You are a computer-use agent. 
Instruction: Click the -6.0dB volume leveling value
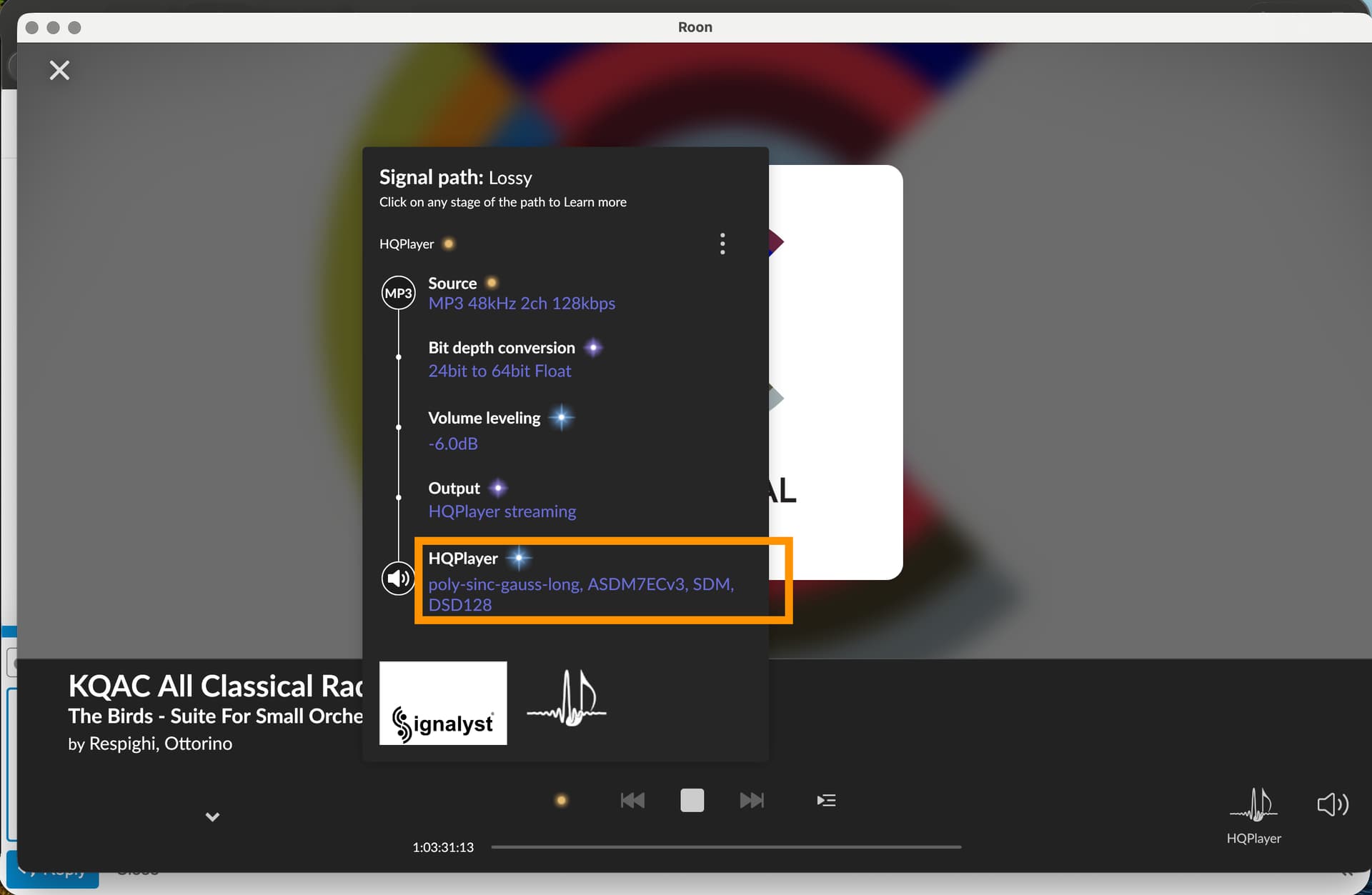(x=453, y=444)
